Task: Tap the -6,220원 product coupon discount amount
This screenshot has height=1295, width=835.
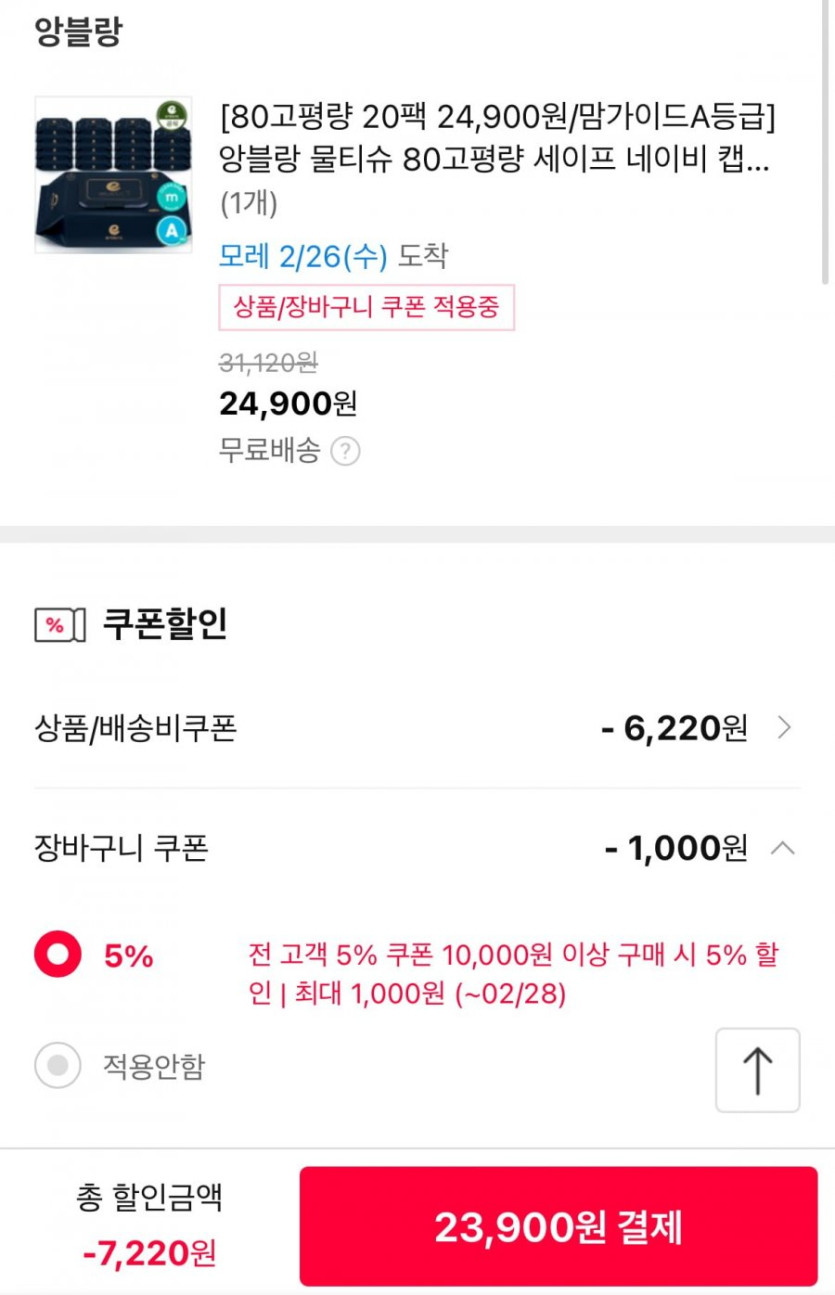Action: [x=674, y=728]
